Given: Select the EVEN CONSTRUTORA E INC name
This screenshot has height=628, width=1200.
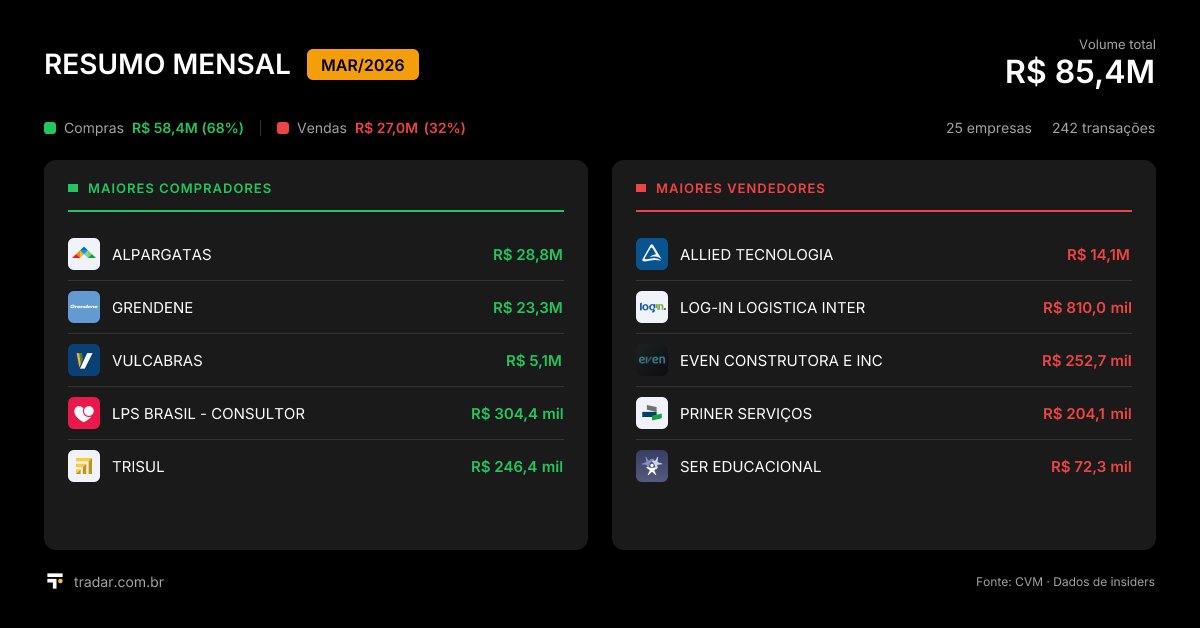Looking at the screenshot, I should point(781,360).
